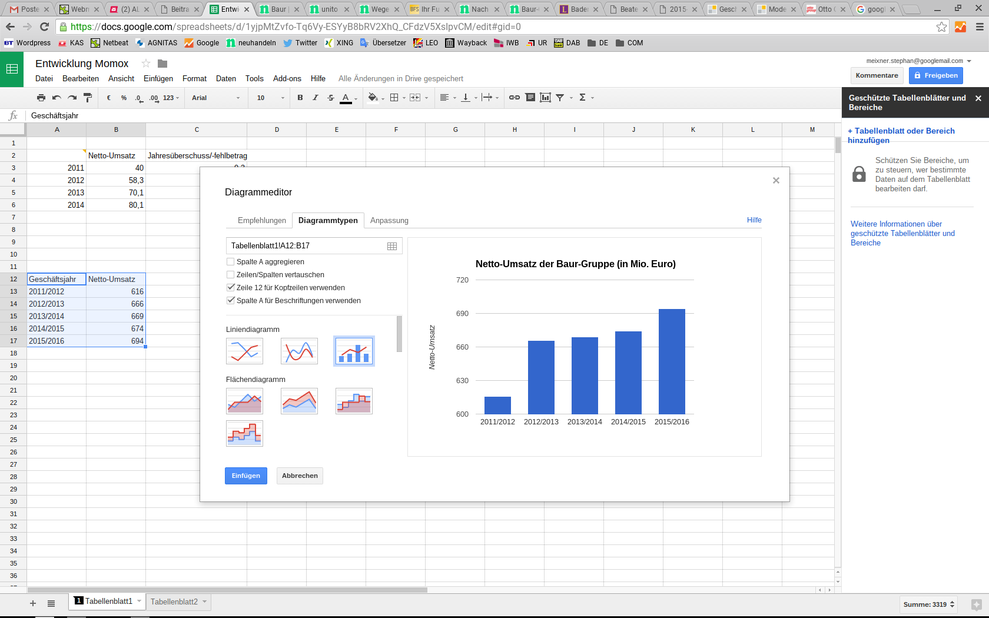Decrease decimal places
Image resolution: width=989 pixels, height=618 pixels.
click(138, 98)
